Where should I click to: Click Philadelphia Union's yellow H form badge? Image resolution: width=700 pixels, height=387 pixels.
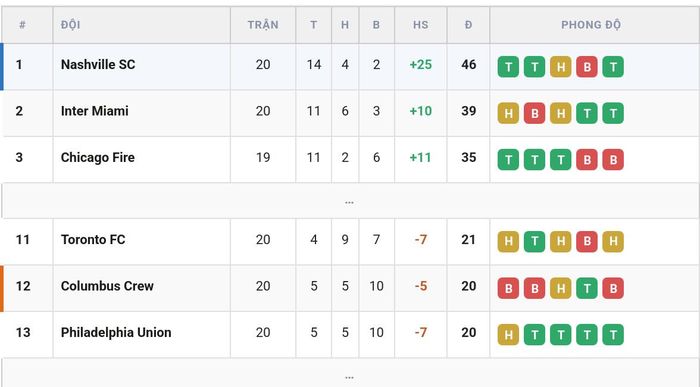click(x=508, y=335)
